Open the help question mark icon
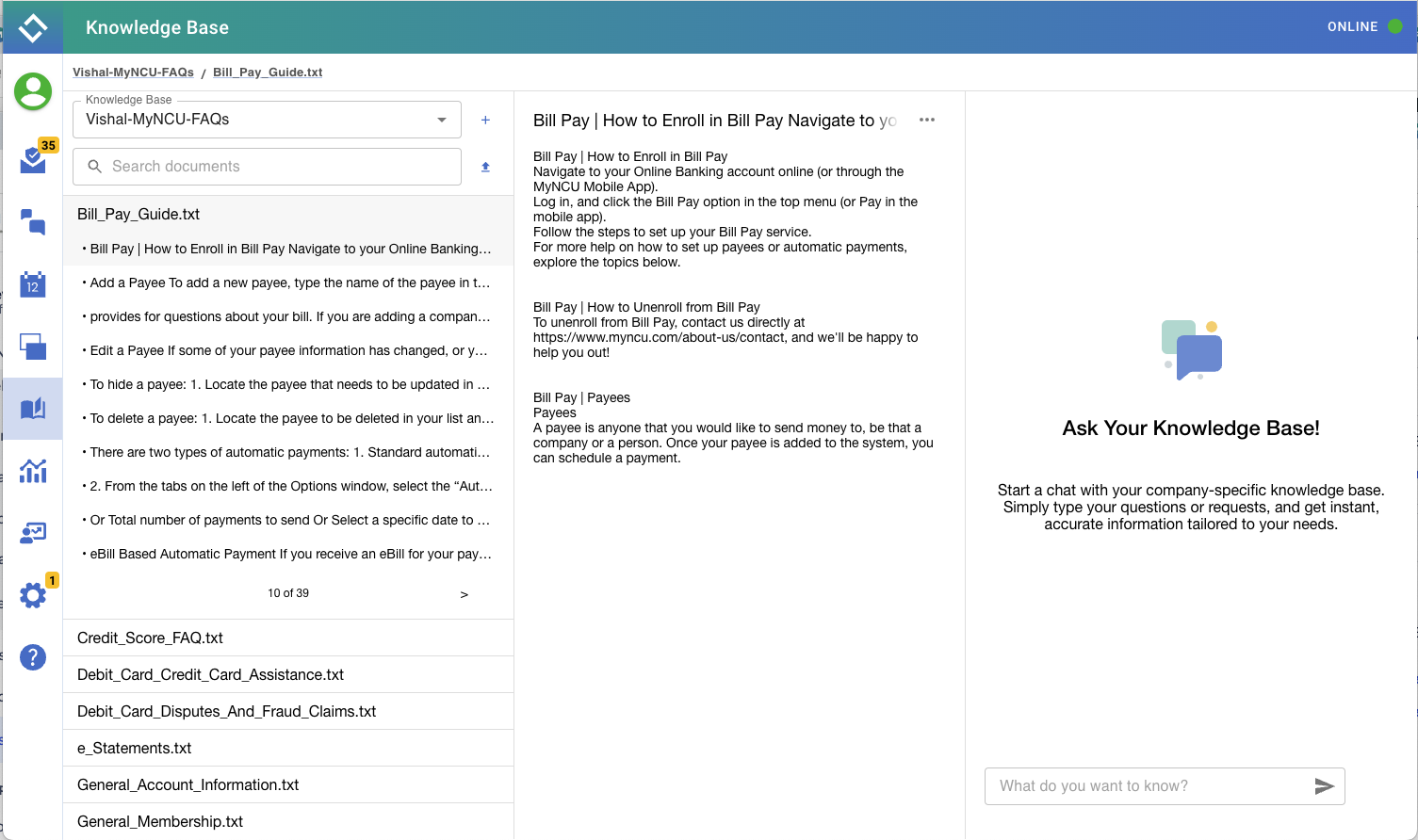Image resolution: width=1418 pixels, height=840 pixels. [x=33, y=657]
